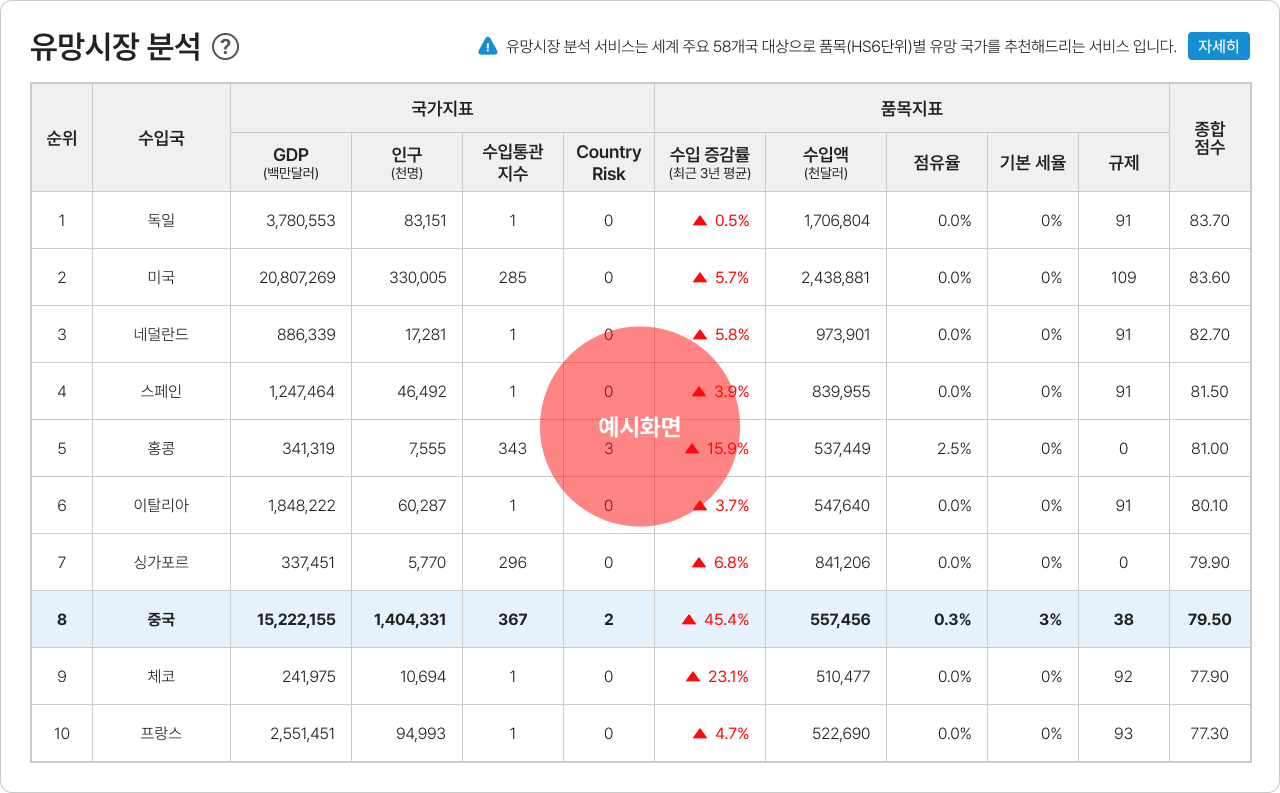Viewport: 1280px width, 793px height.
Task: Click the 유망시장 분석 page title
Action: tap(115, 46)
